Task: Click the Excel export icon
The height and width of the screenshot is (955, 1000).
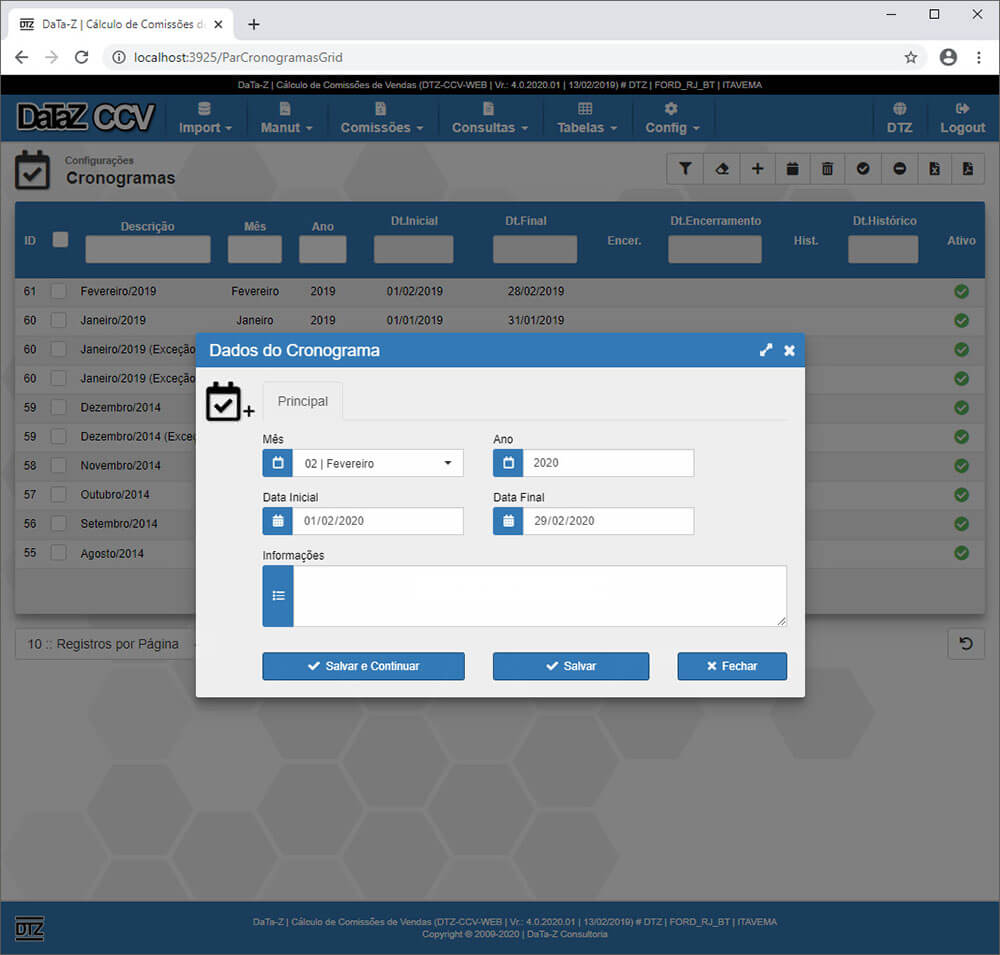Action: 934,169
